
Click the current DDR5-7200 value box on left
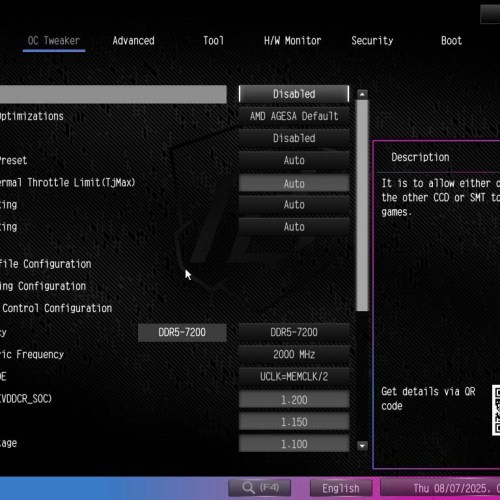coord(182,333)
